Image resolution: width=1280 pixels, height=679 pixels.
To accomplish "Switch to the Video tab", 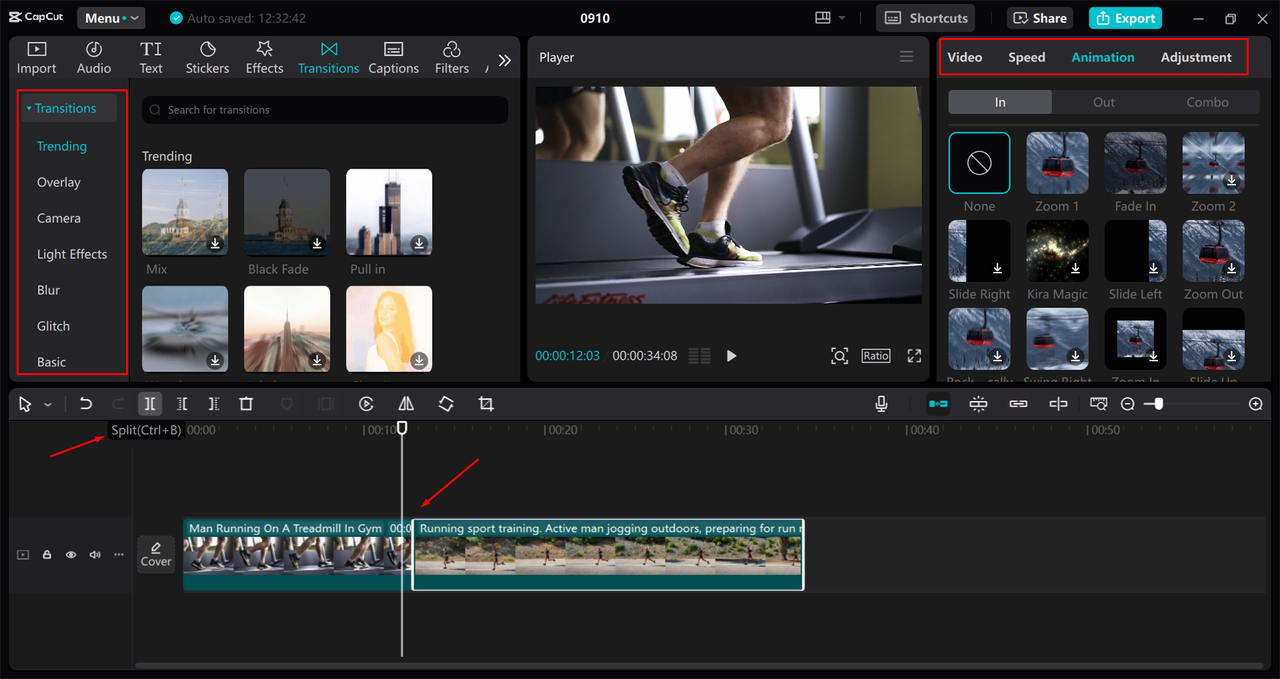I will 965,57.
